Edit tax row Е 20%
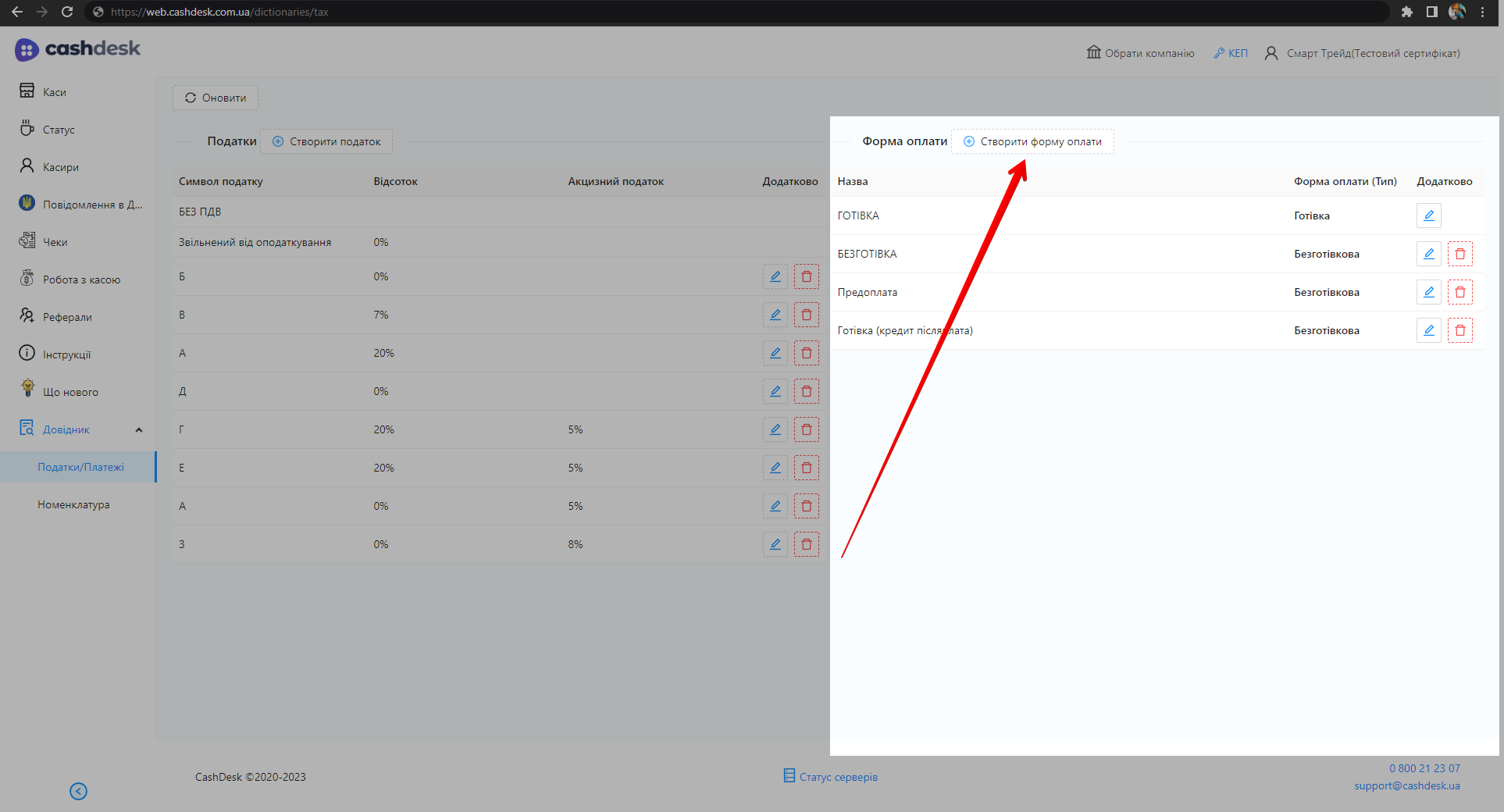The height and width of the screenshot is (812, 1504). coord(775,468)
